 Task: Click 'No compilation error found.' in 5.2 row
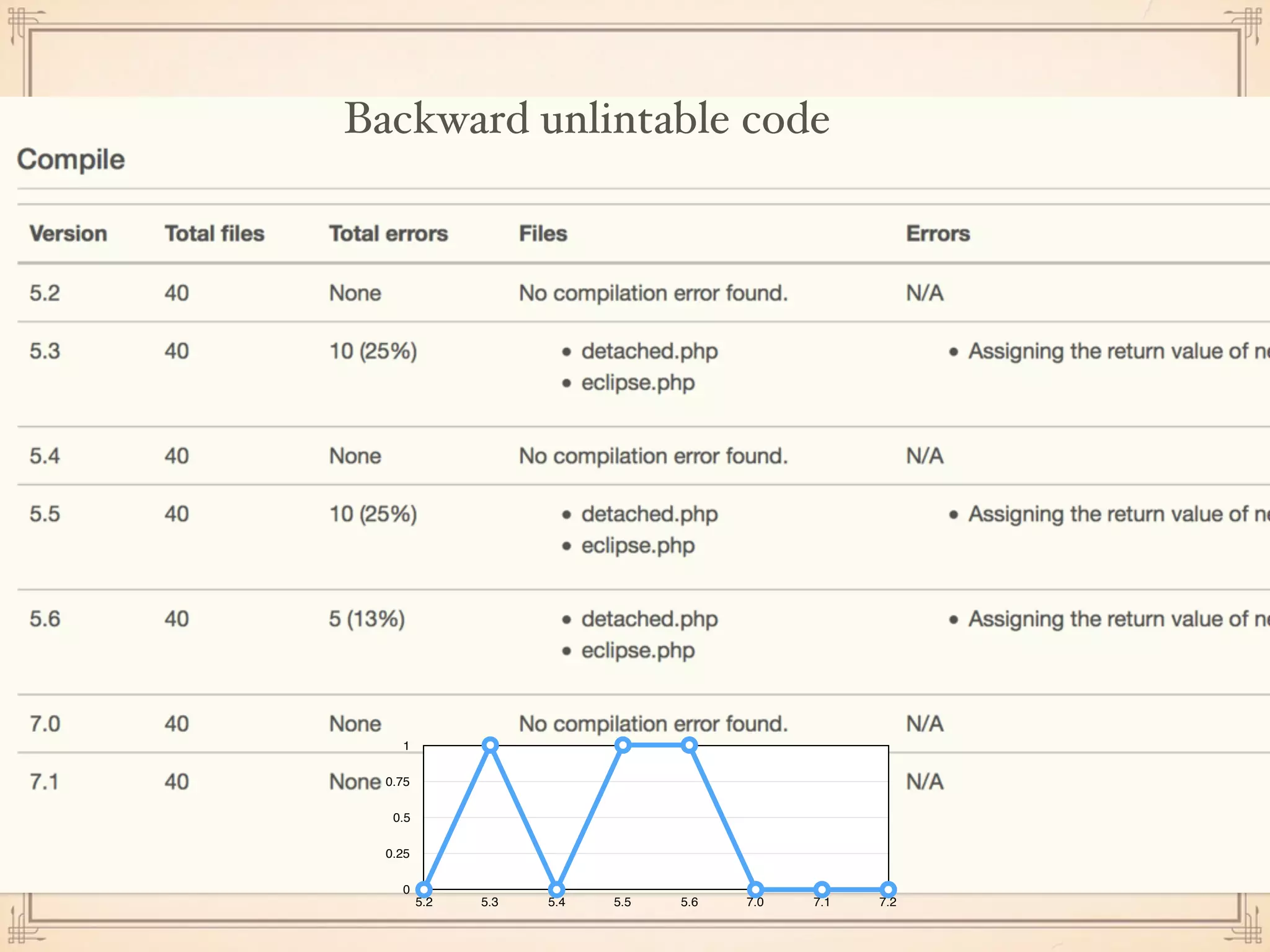click(x=654, y=293)
